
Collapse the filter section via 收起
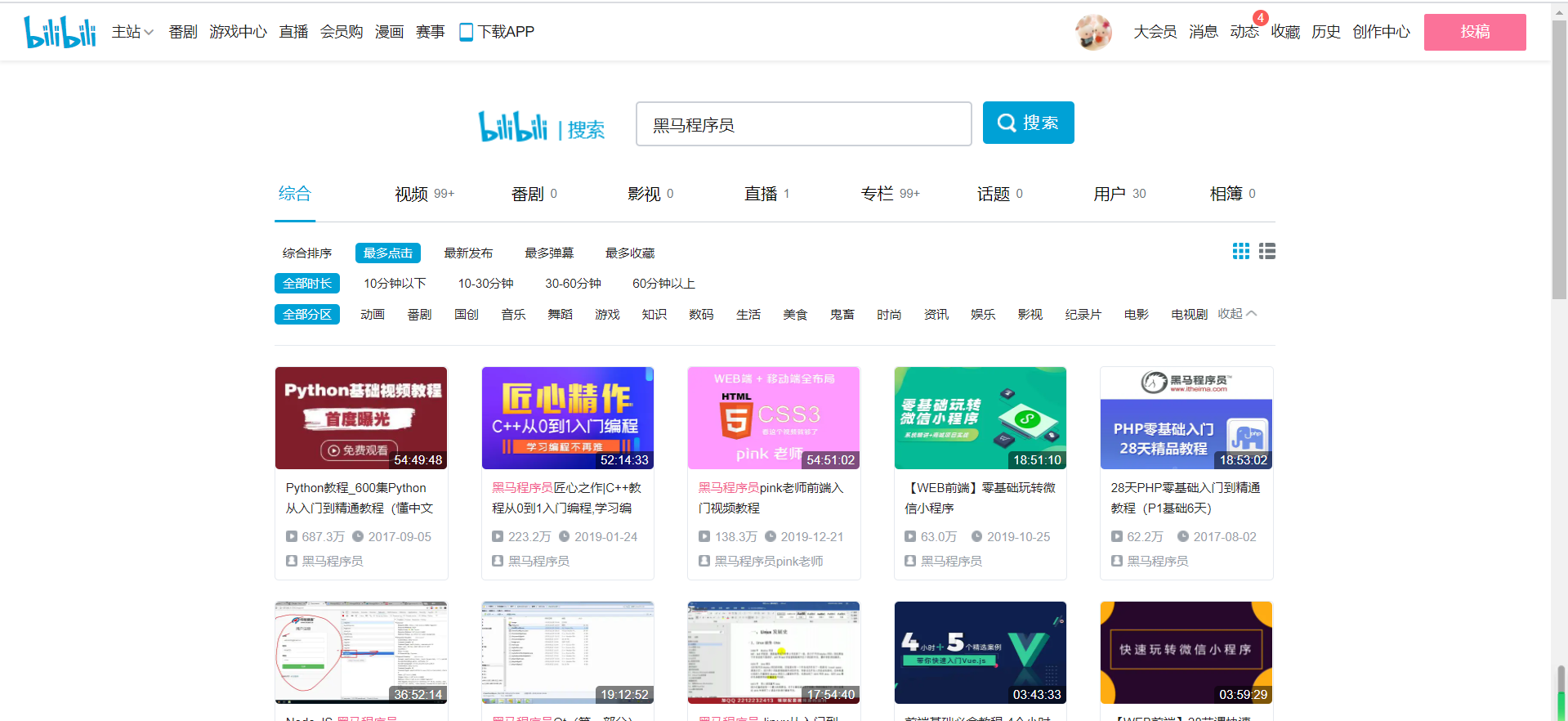click(1237, 314)
